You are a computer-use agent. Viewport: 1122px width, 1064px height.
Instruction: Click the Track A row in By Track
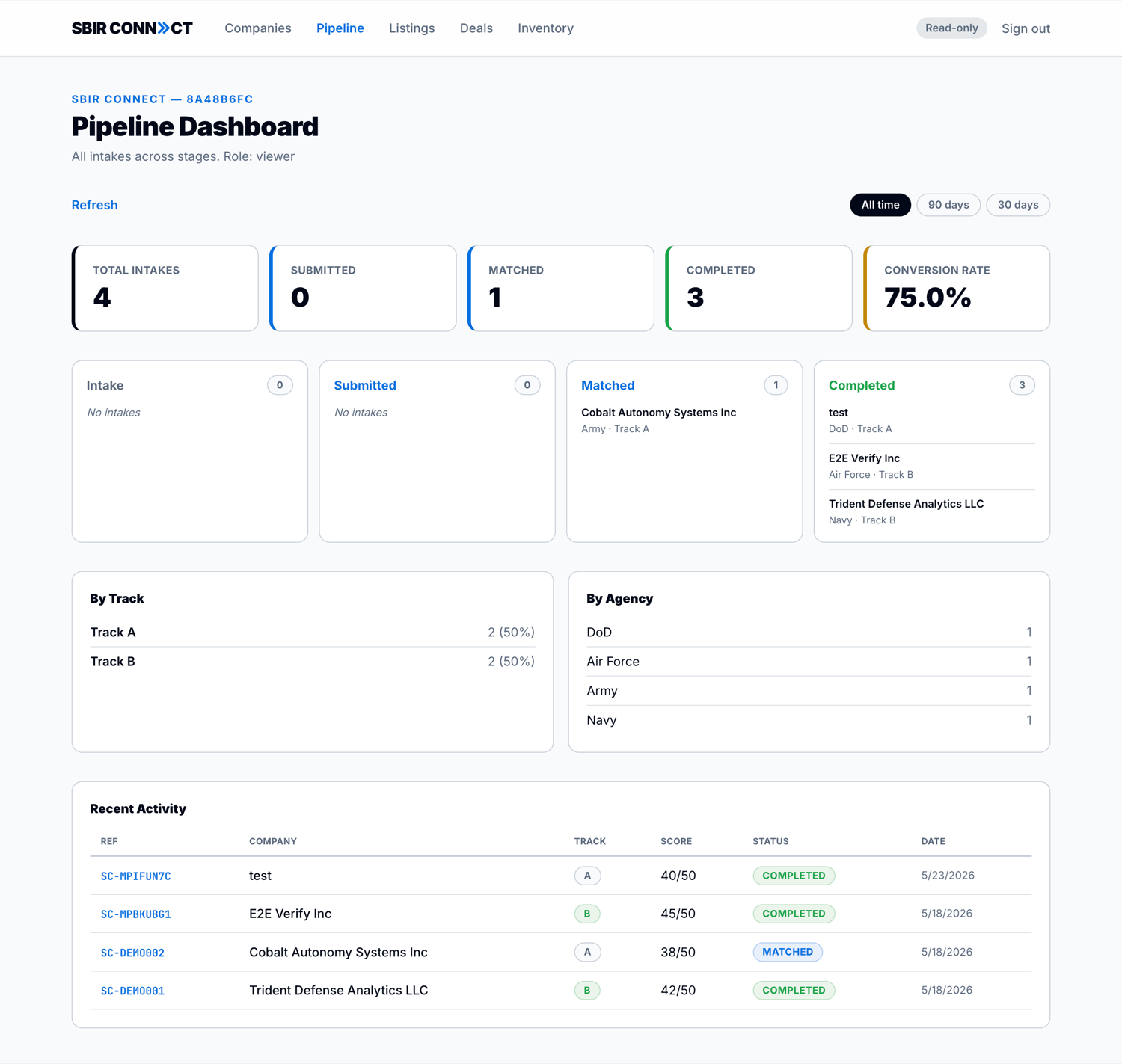(x=313, y=633)
